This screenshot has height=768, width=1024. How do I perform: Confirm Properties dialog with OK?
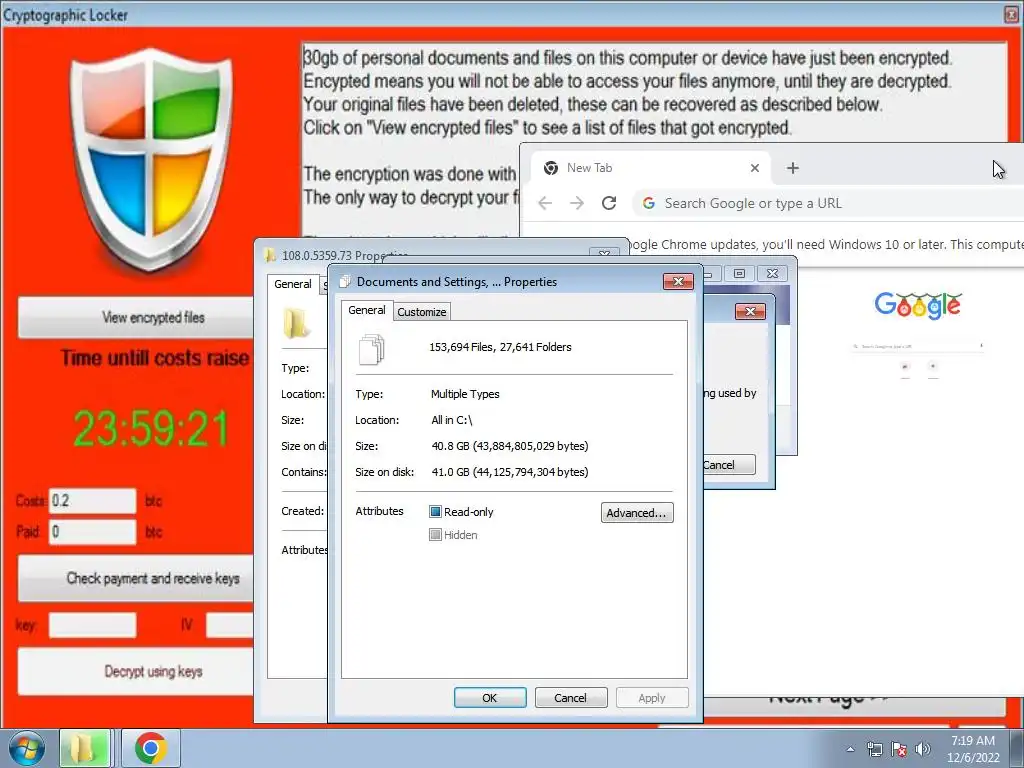[490, 697]
